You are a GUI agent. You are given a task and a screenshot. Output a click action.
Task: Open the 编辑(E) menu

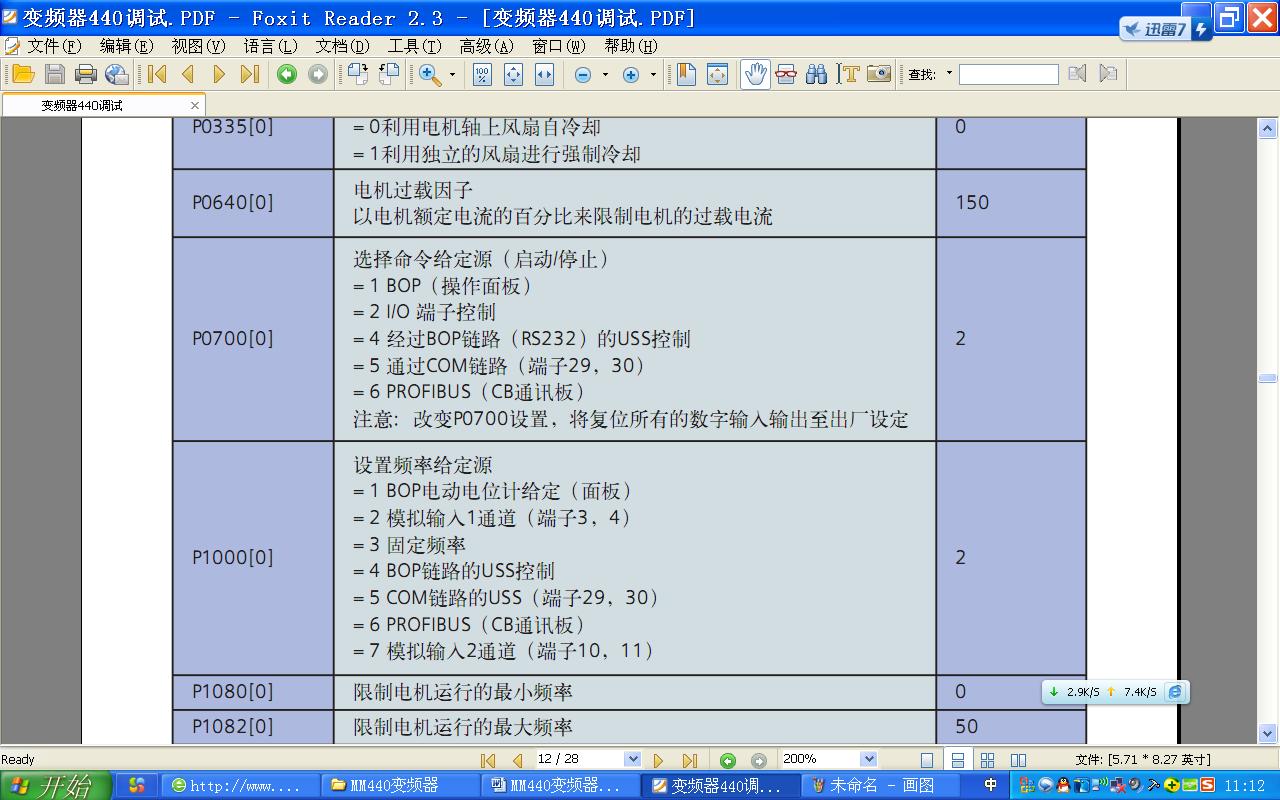126,46
